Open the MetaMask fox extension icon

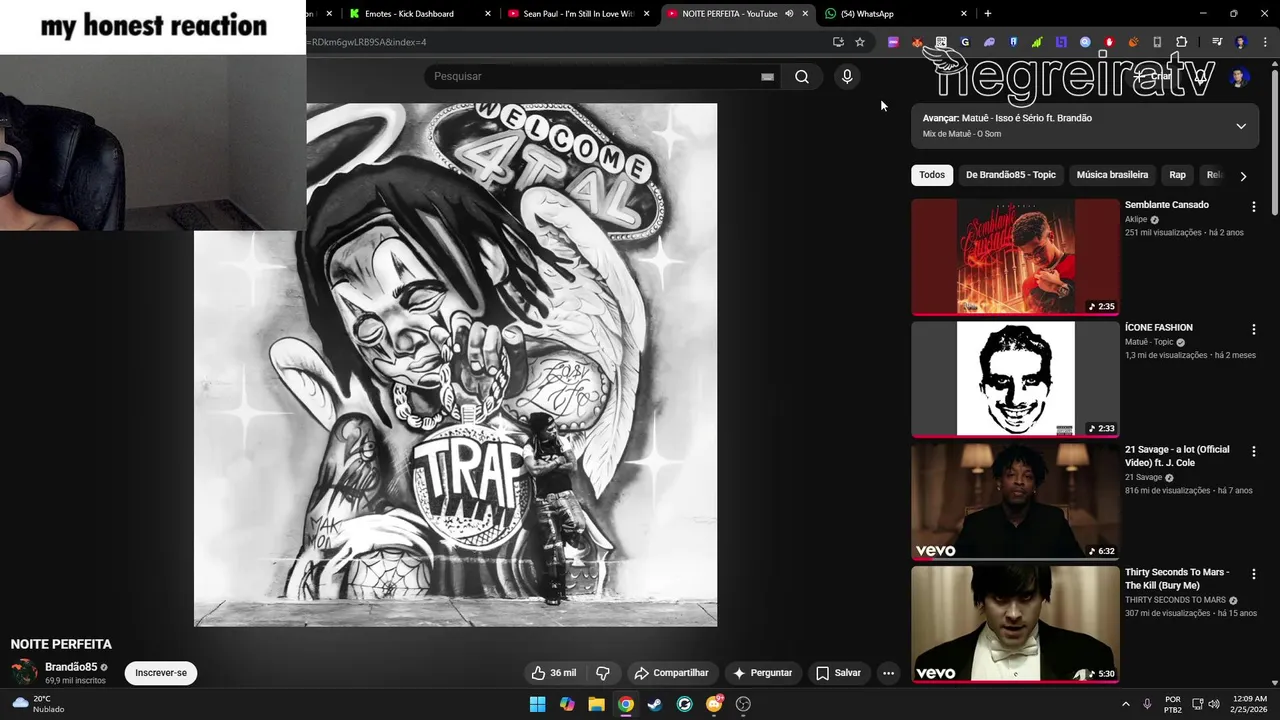click(x=917, y=42)
